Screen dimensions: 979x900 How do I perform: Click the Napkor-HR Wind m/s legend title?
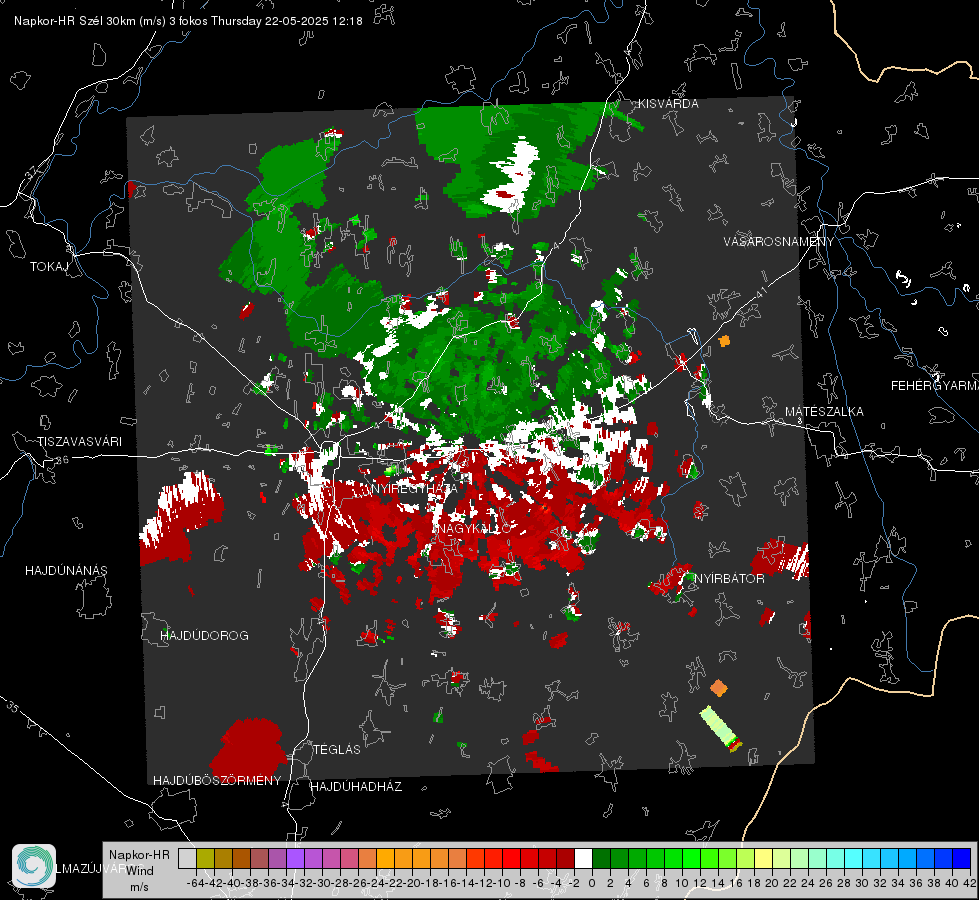[139, 870]
